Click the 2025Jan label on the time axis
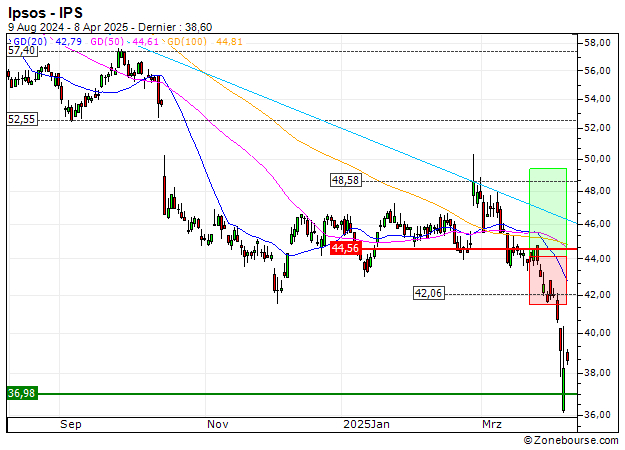The image size is (625, 450). coord(366,424)
